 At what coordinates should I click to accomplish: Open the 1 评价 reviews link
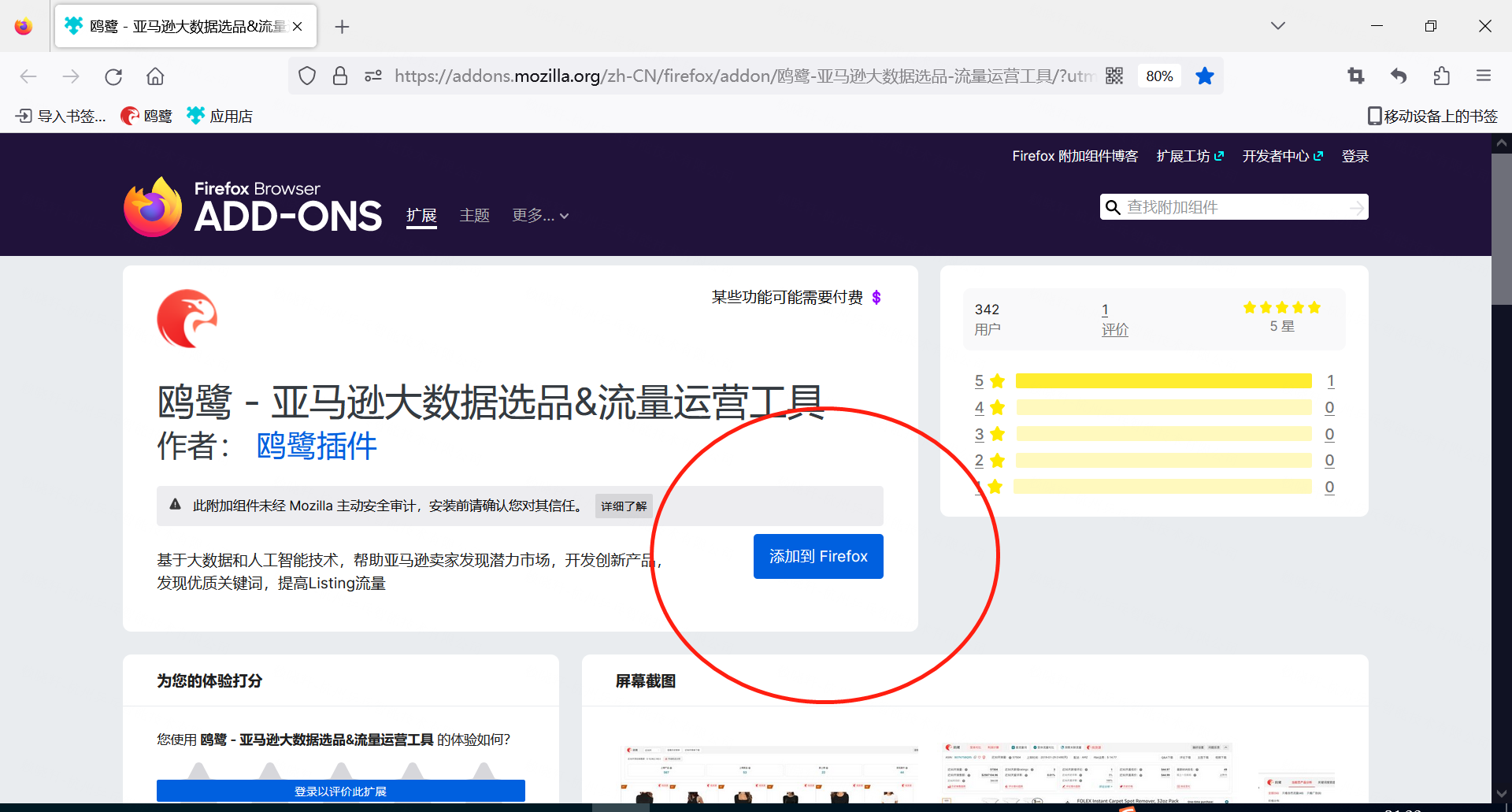[1114, 319]
